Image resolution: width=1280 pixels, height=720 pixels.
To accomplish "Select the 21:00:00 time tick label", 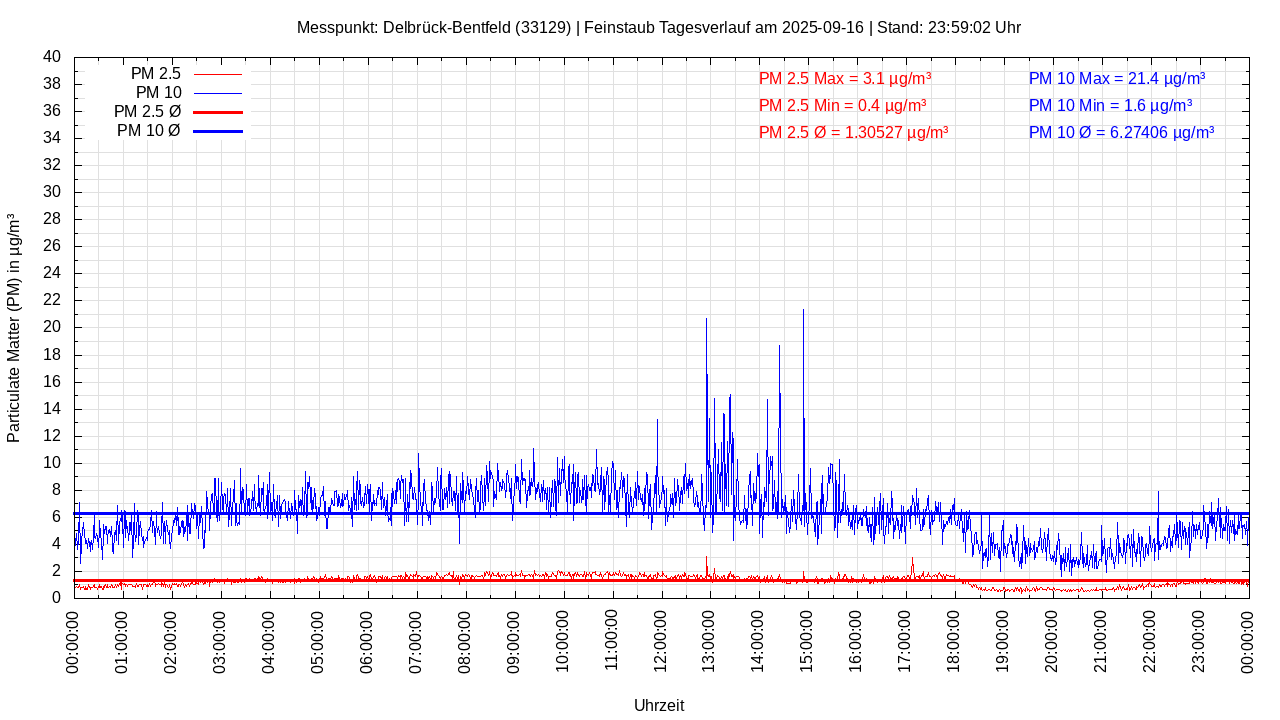I will coord(1102,641).
